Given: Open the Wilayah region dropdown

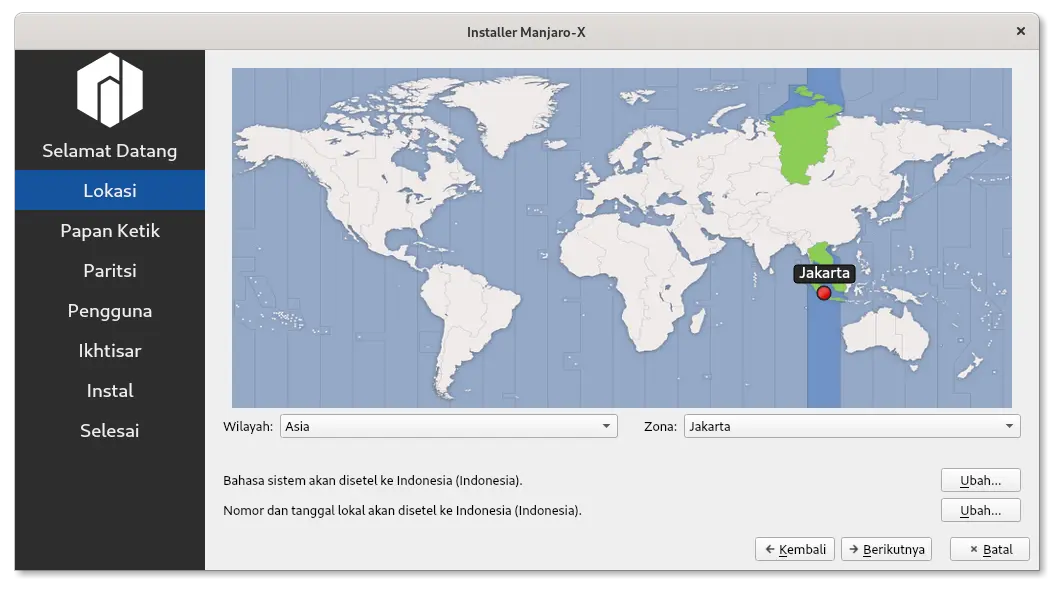Looking at the screenshot, I should click(448, 426).
